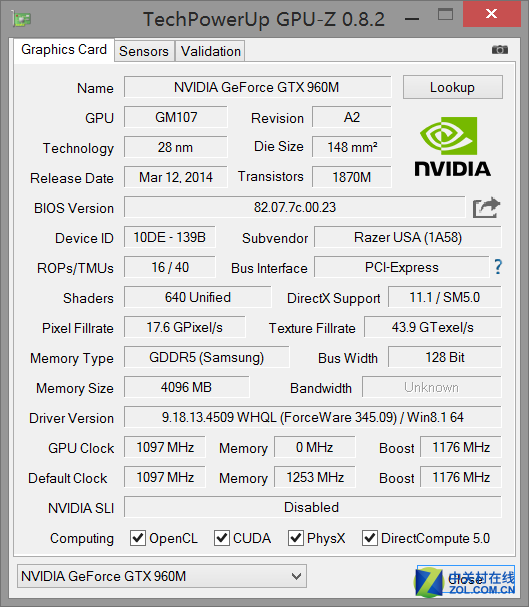Click the NVIDIA logo image
This screenshot has width=529, height=607.
pos(452,147)
